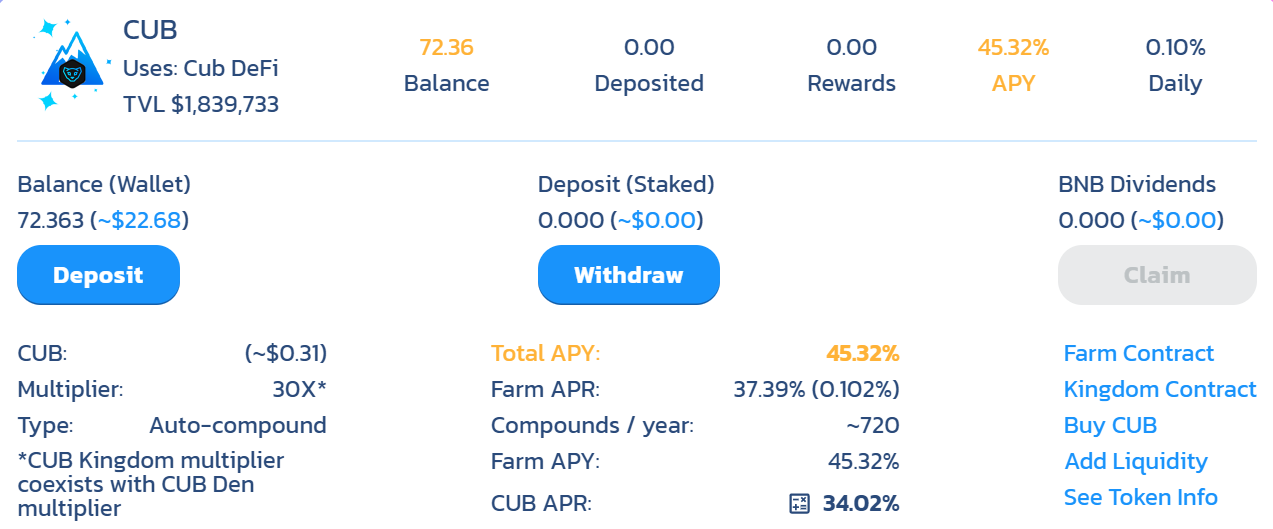Select the 72.36 Balance header stat
The image size is (1273, 529).
pos(446,47)
